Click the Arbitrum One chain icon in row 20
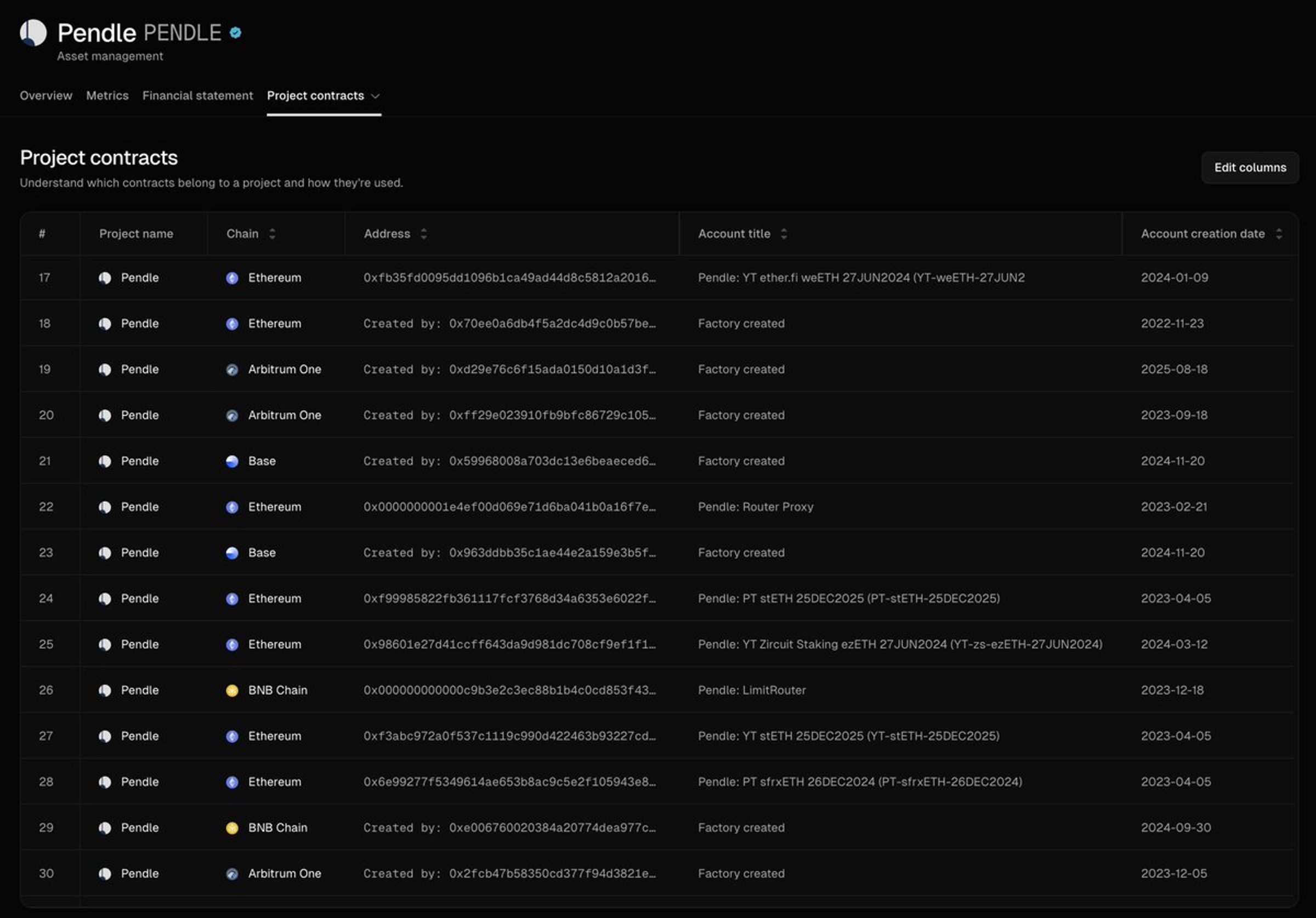Viewport: 1316px width, 918px height. (x=232, y=416)
